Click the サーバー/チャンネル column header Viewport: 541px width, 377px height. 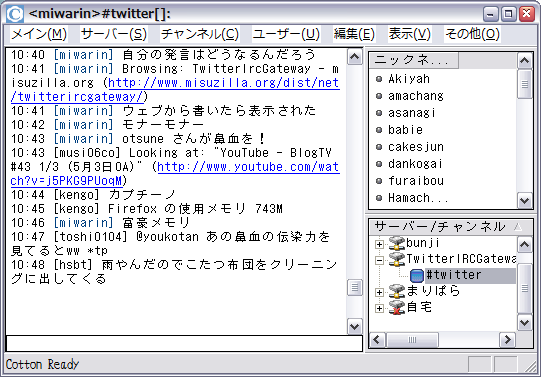click(x=451, y=227)
